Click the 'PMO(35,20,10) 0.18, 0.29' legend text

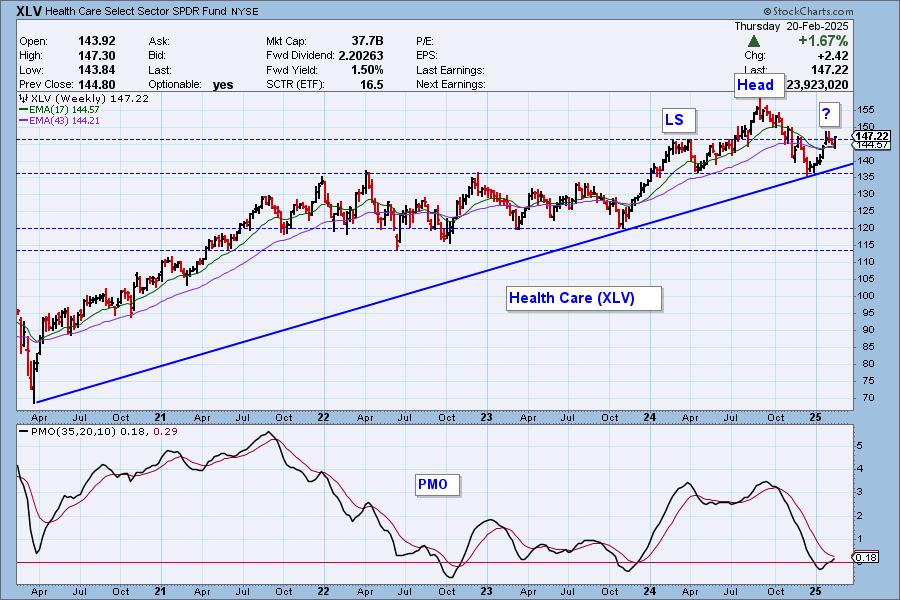(104, 431)
